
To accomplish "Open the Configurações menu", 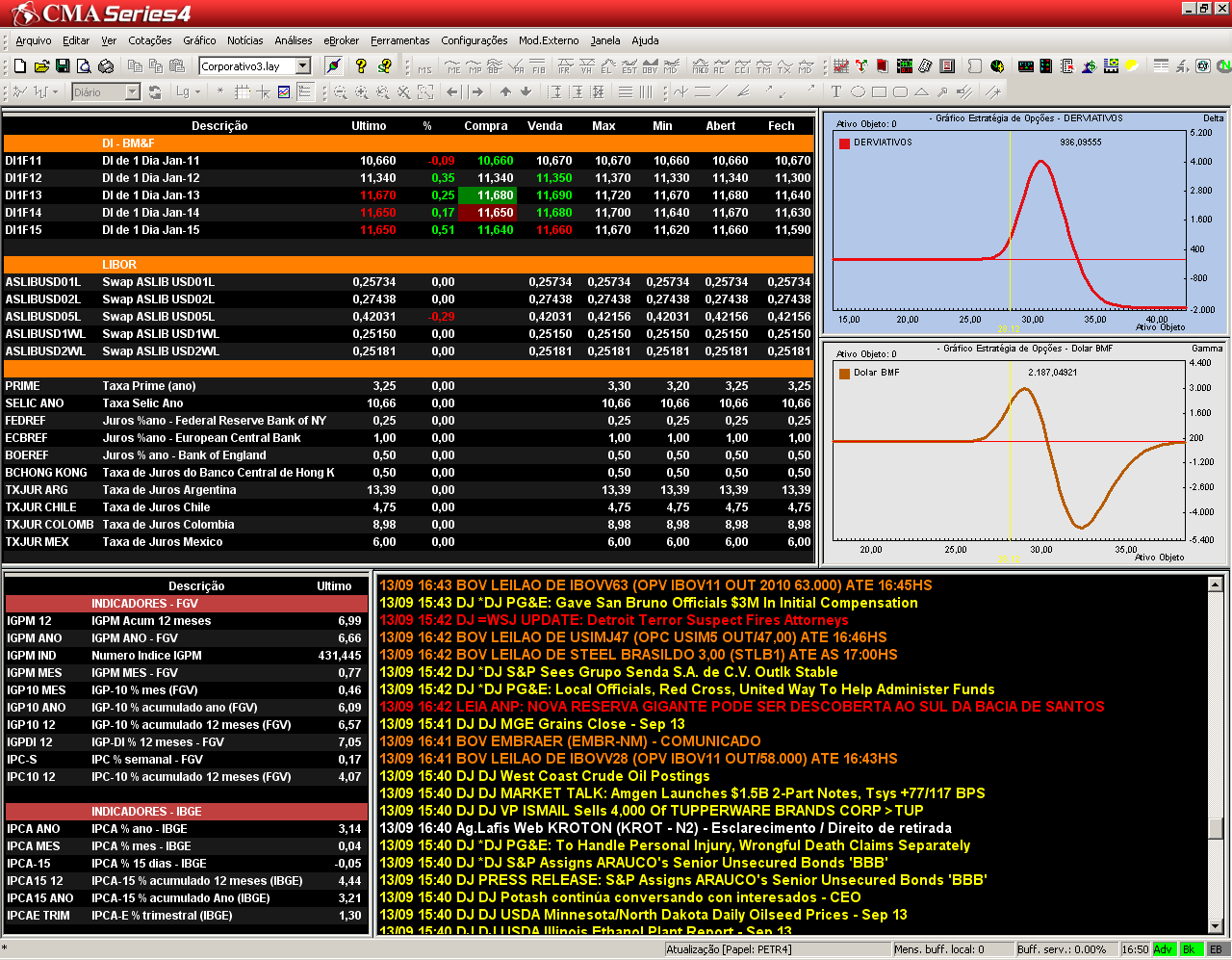I will pos(475,40).
